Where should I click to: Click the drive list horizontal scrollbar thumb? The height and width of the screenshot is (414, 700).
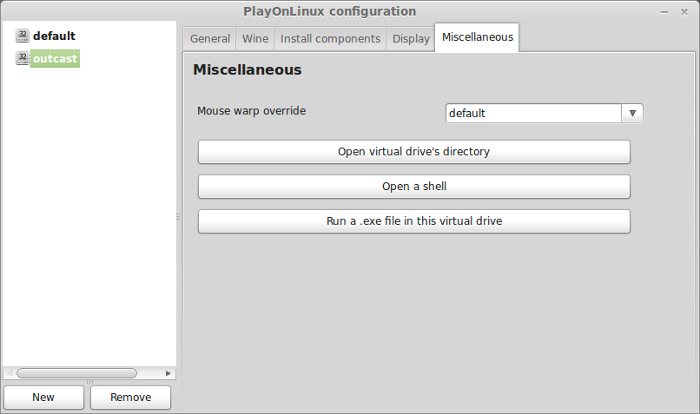(x=77, y=373)
